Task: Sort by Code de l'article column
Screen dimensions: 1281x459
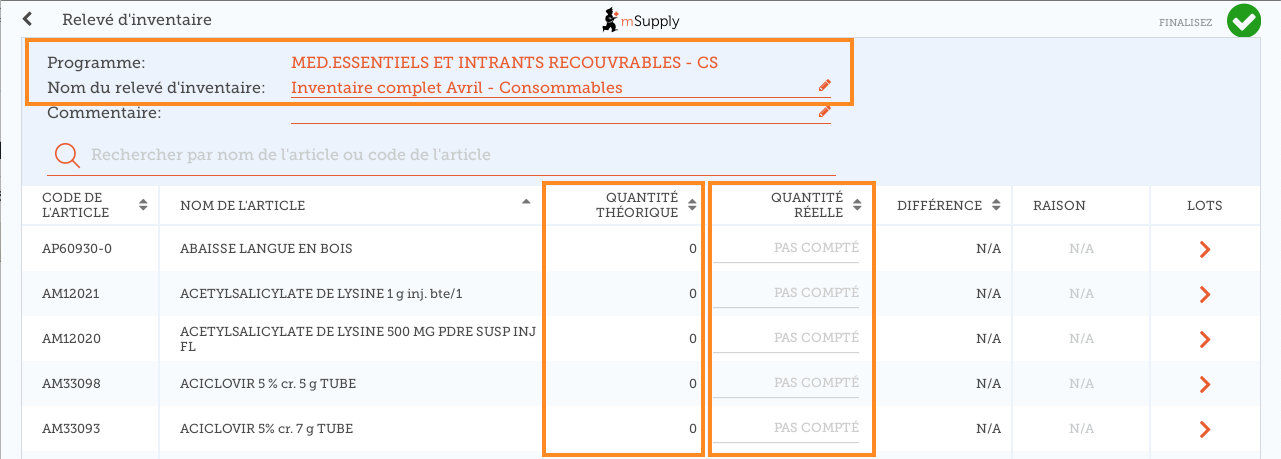Action: [x=143, y=205]
